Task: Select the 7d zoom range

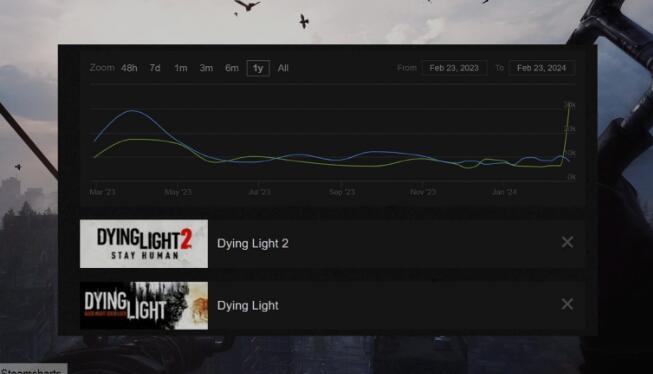Action: (155, 68)
